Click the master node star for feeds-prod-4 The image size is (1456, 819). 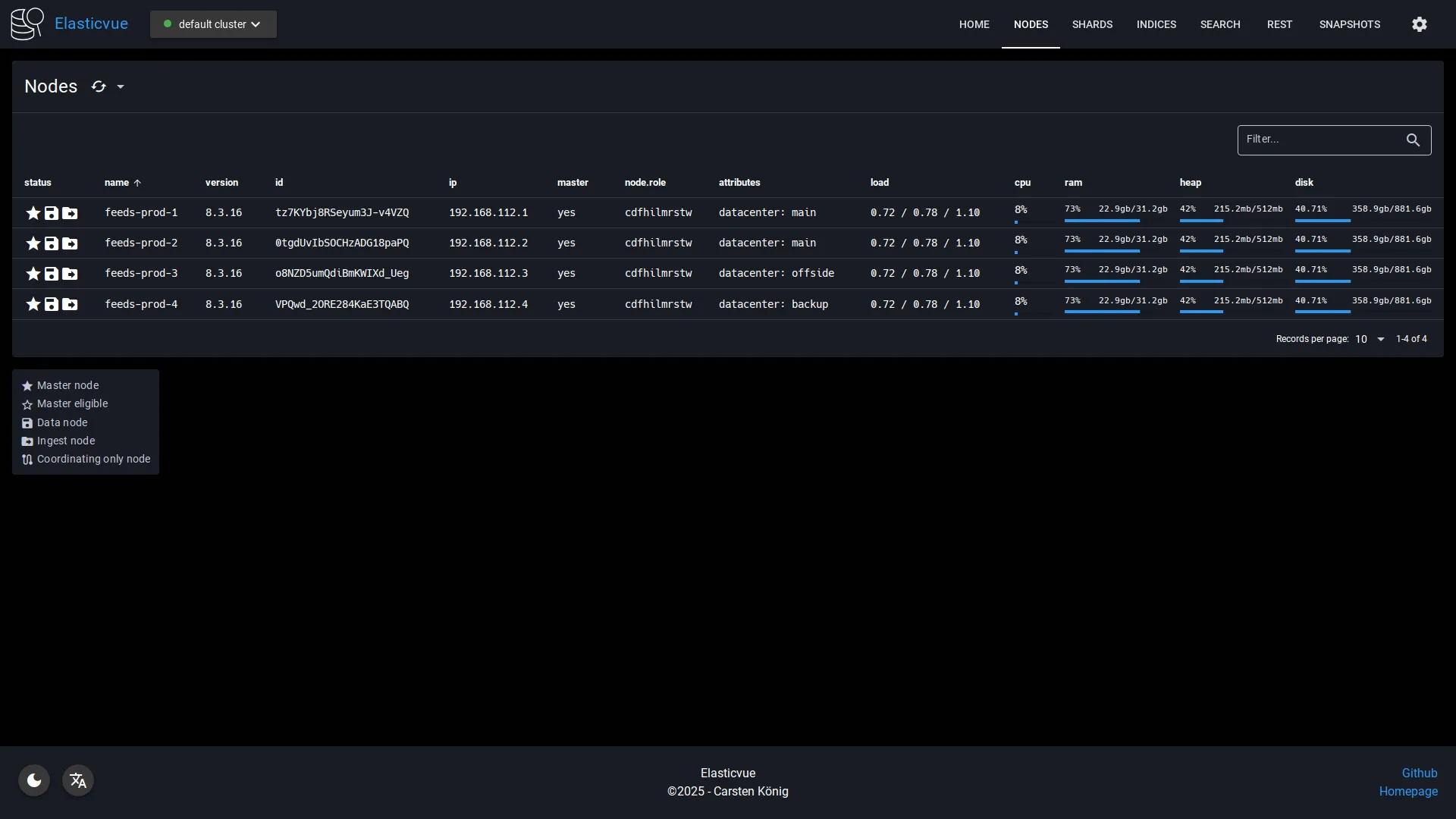point(33,304)
